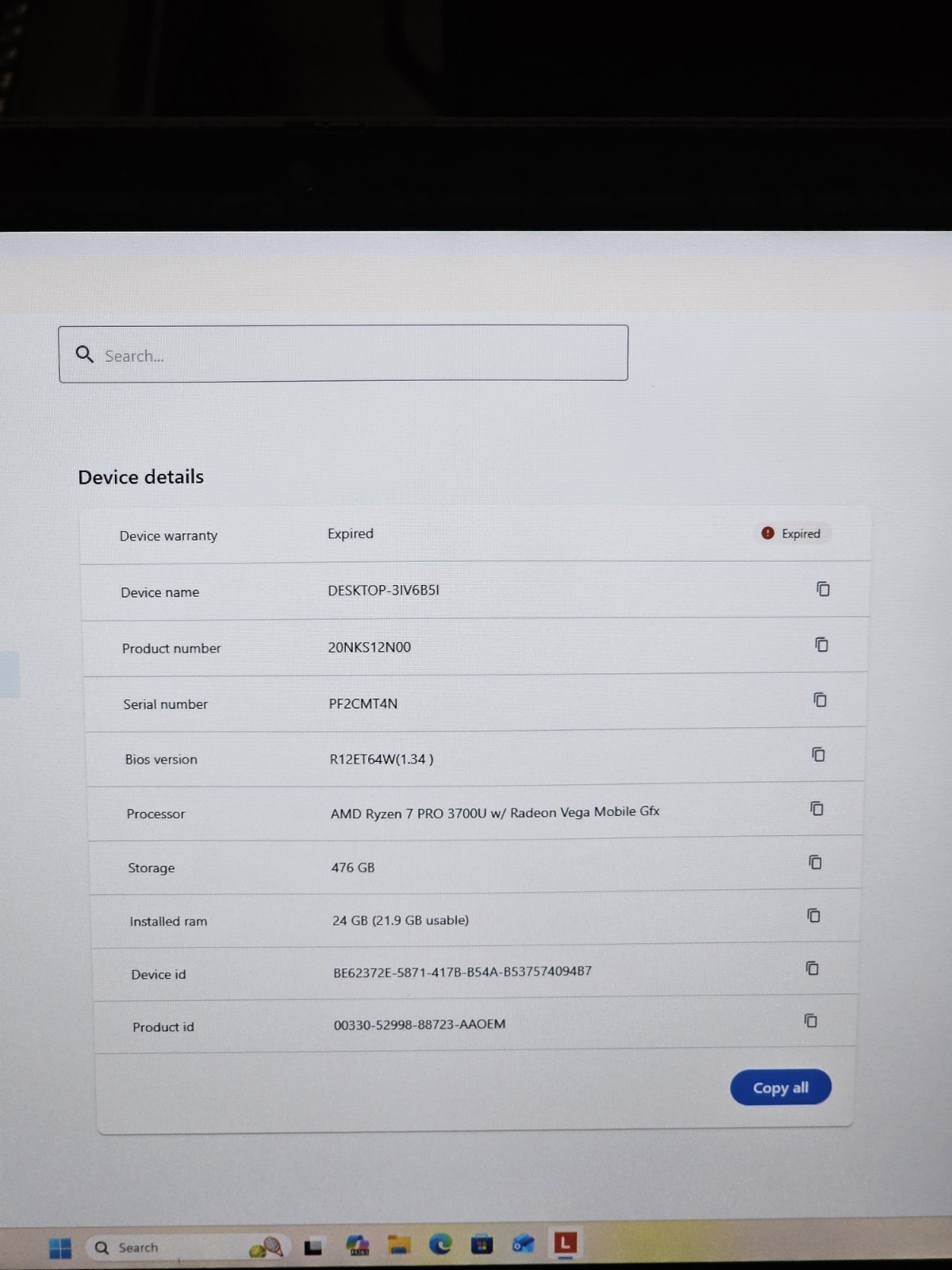Select the serial number PF2CMT4N
Screen dimensions: 952x1270
coord(363,703)
